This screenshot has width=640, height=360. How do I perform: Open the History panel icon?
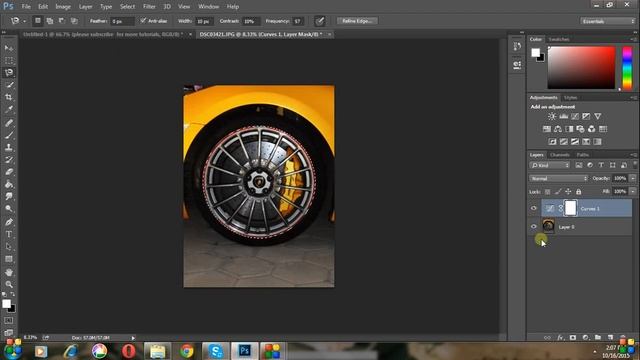click(x=517, y=47)
